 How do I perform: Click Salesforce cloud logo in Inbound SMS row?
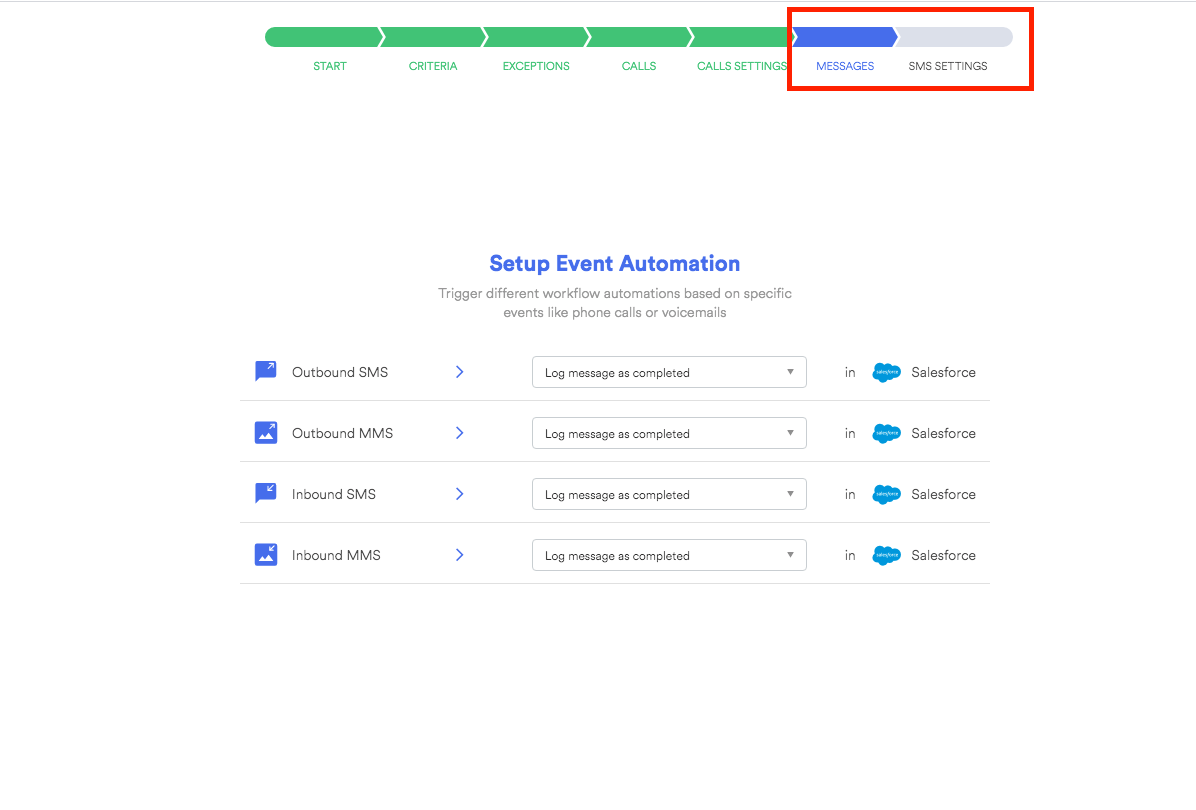[x=886, y=494]
